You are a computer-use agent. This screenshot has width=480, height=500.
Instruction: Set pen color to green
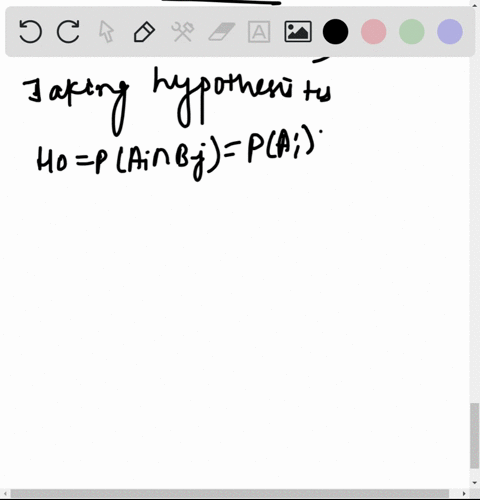[x=412, y=32]
